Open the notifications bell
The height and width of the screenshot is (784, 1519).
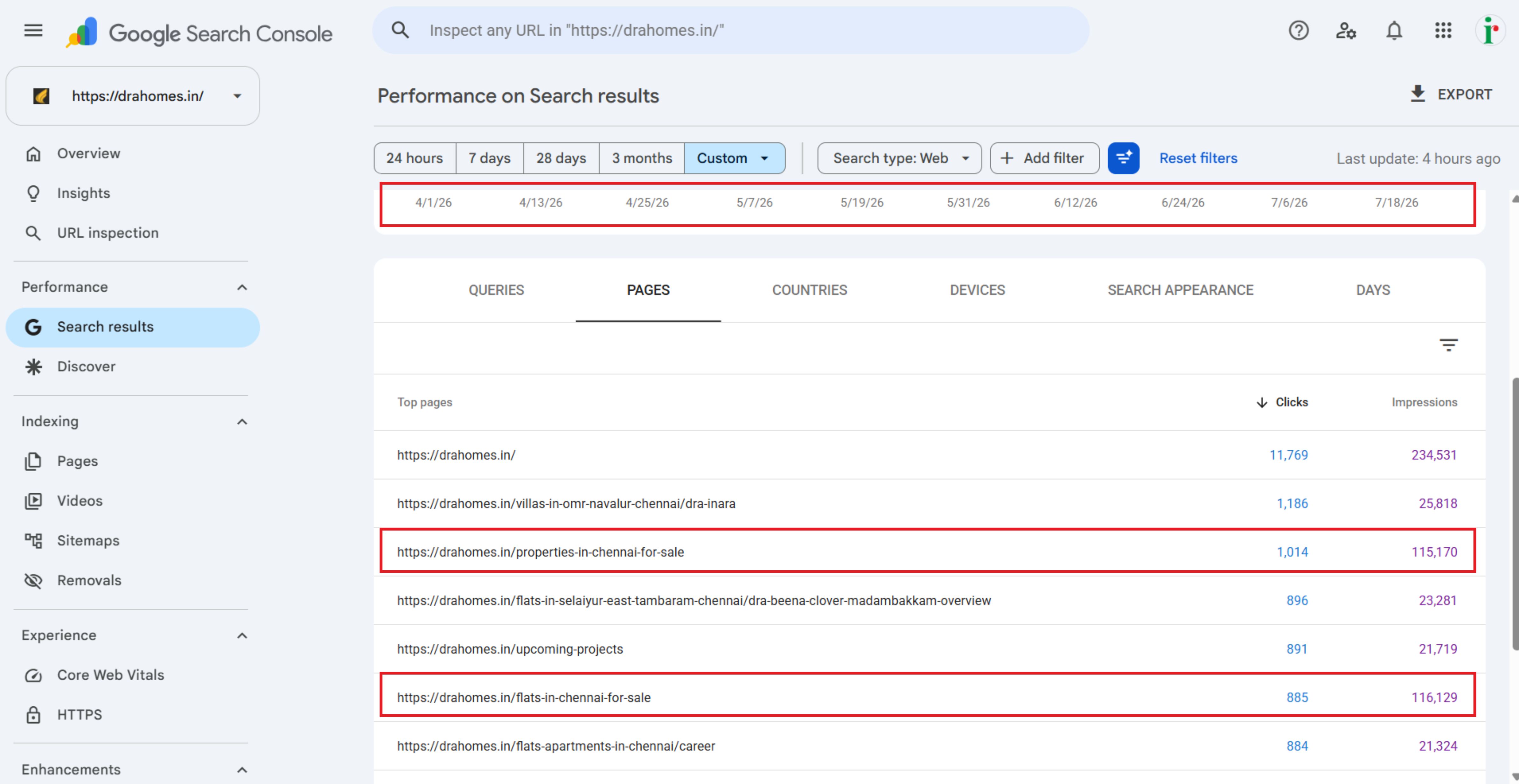pyautogui.click(x=1394, y=30)
